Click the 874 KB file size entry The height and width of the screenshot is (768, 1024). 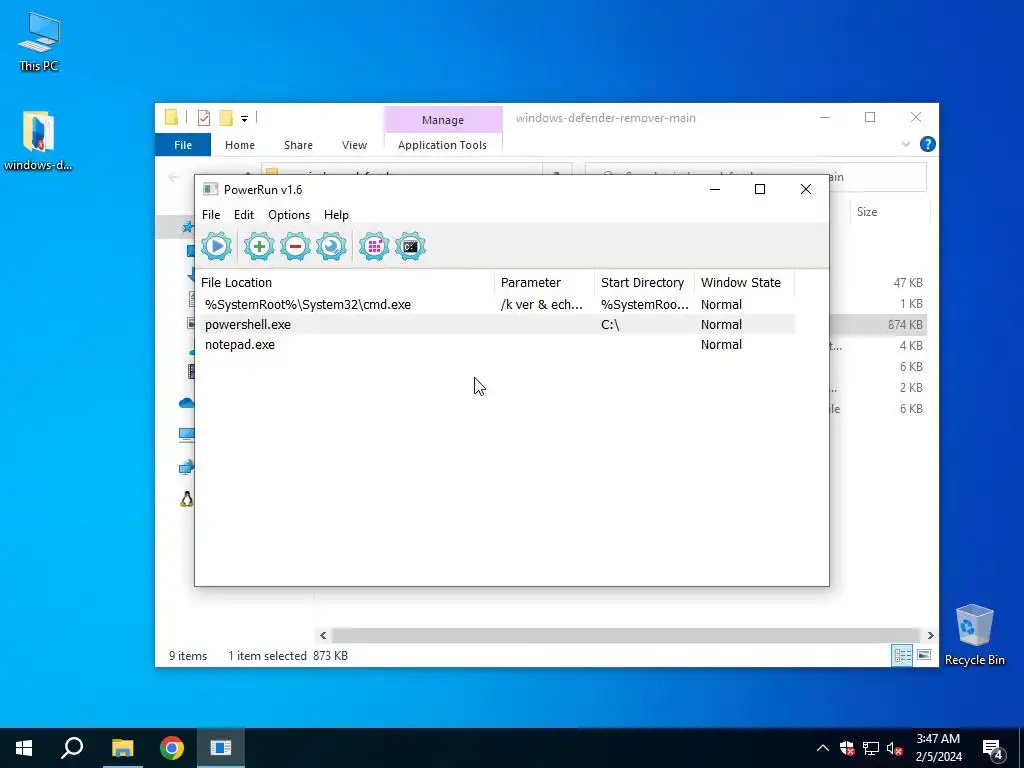[904, 325]
